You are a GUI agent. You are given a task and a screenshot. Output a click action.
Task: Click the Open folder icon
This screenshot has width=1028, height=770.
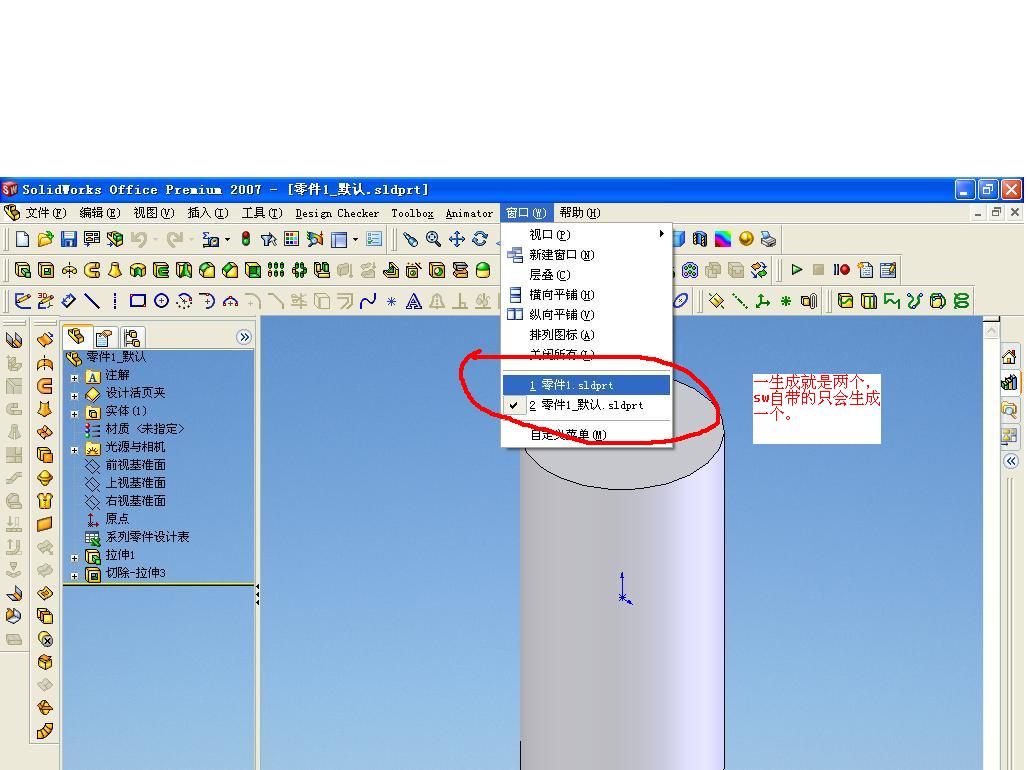click(x=45, y=239)
